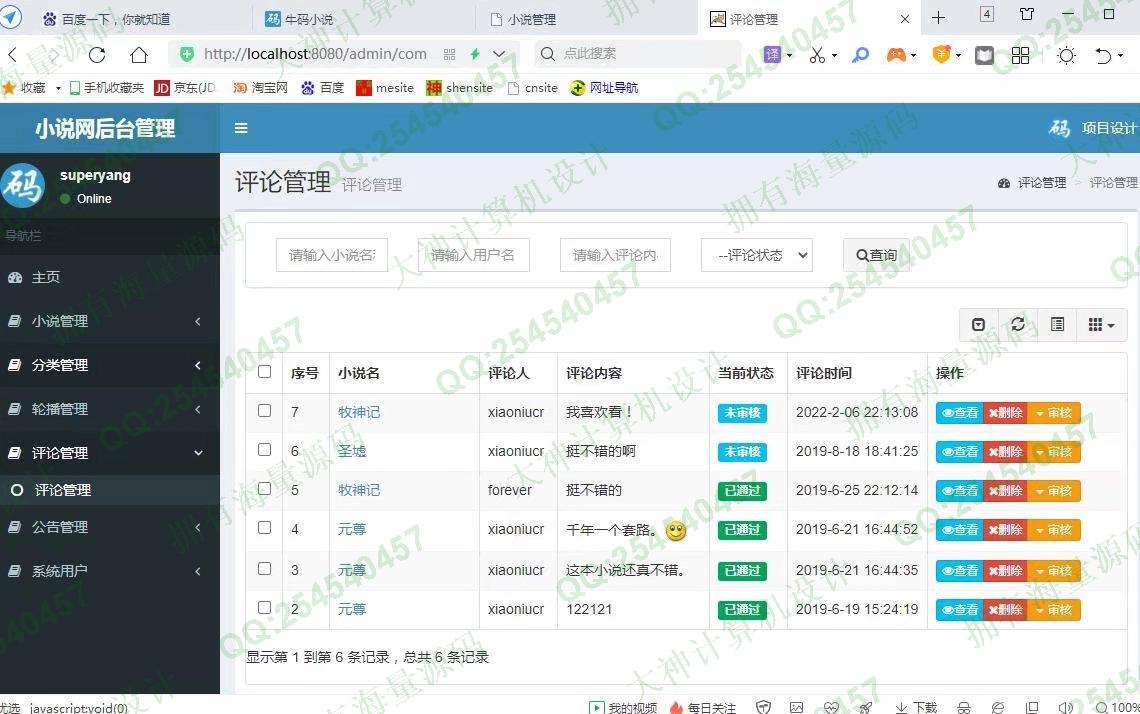Click 查看 button for row 2
This screenshot has width=1140, height=714.
click(x=960, y=610)
